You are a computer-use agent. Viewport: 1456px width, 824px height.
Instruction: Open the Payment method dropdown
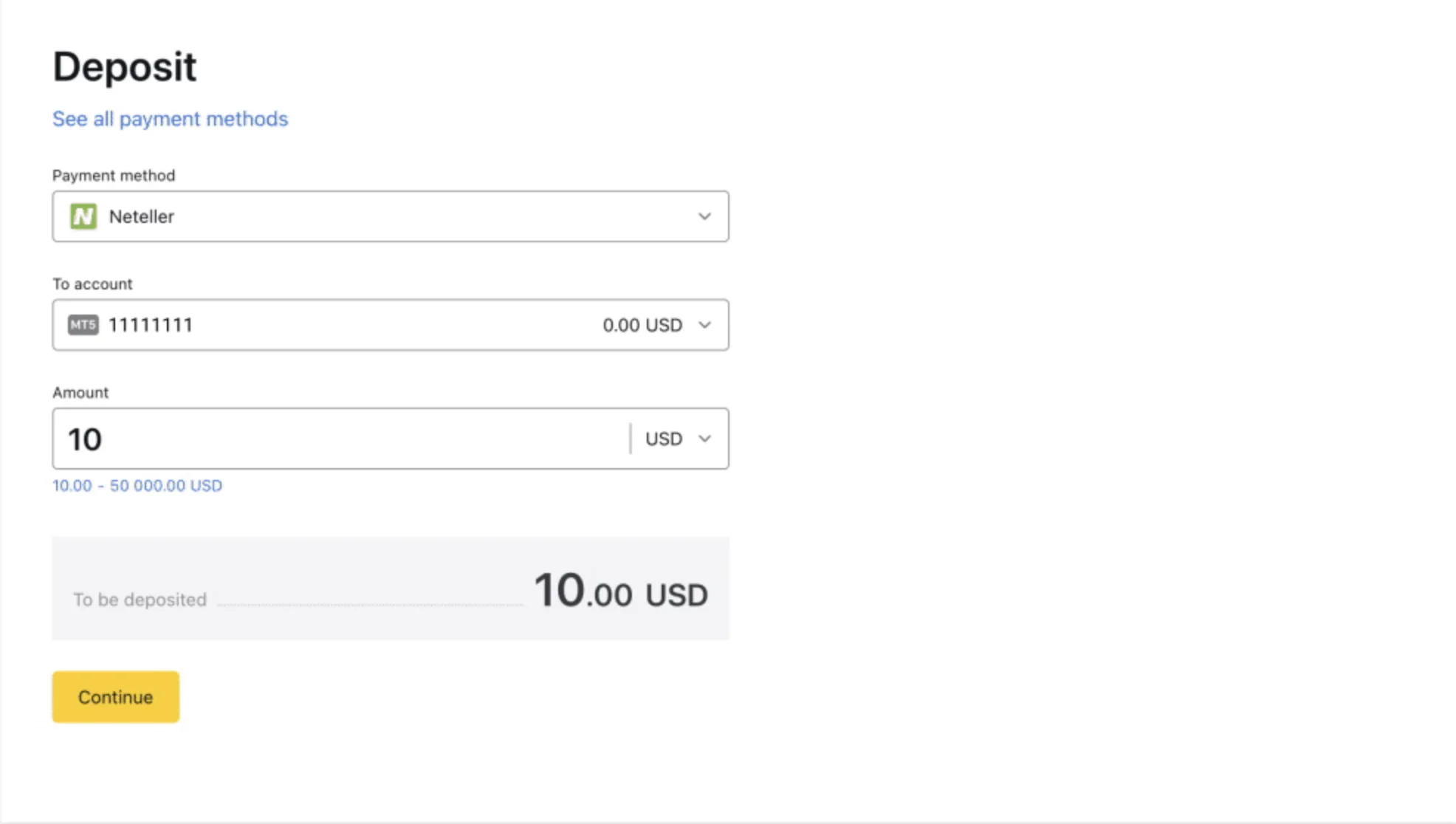pyautogui.click(x=390, y=216)
